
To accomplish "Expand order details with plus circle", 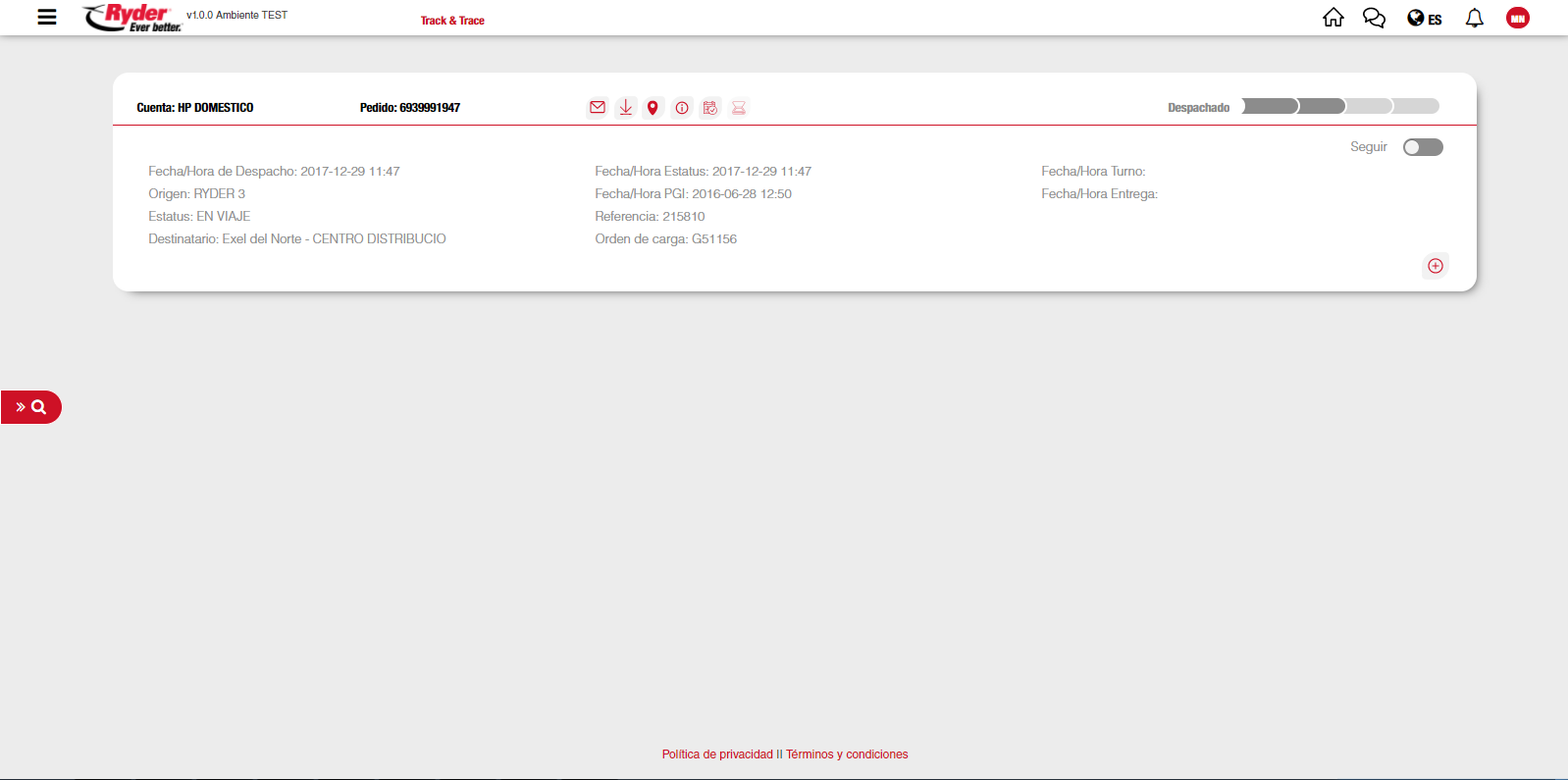I will [x=1435, y=266].
